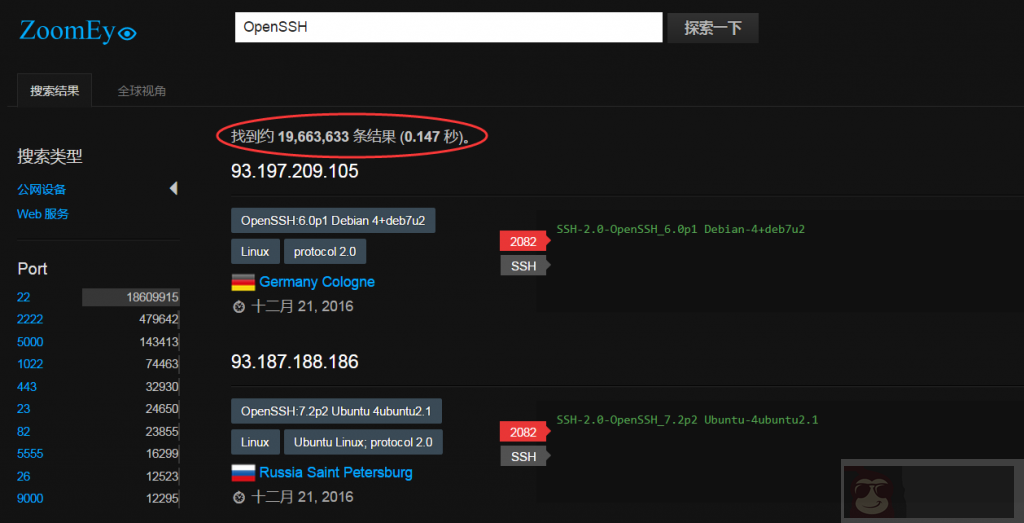The image size is (1024, 523).
Task: Click date 十二月 21, 2016 under Germany Cologne
Action: pos(302,306)
